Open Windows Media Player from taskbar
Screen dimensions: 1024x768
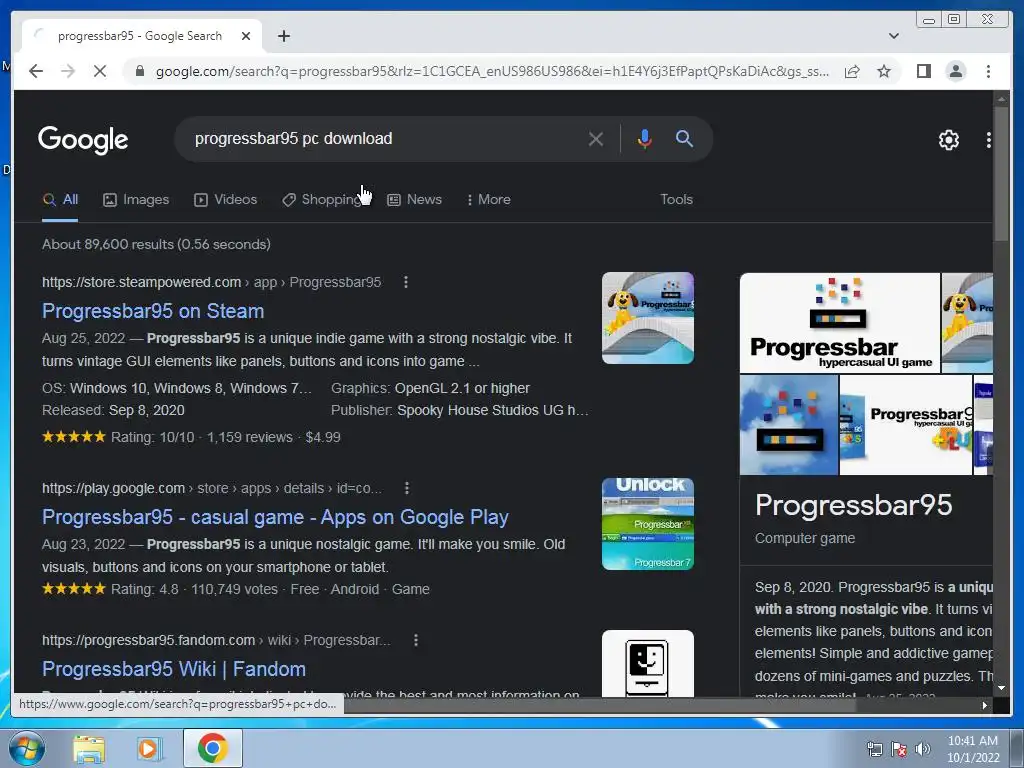click(x=149, y=748)
